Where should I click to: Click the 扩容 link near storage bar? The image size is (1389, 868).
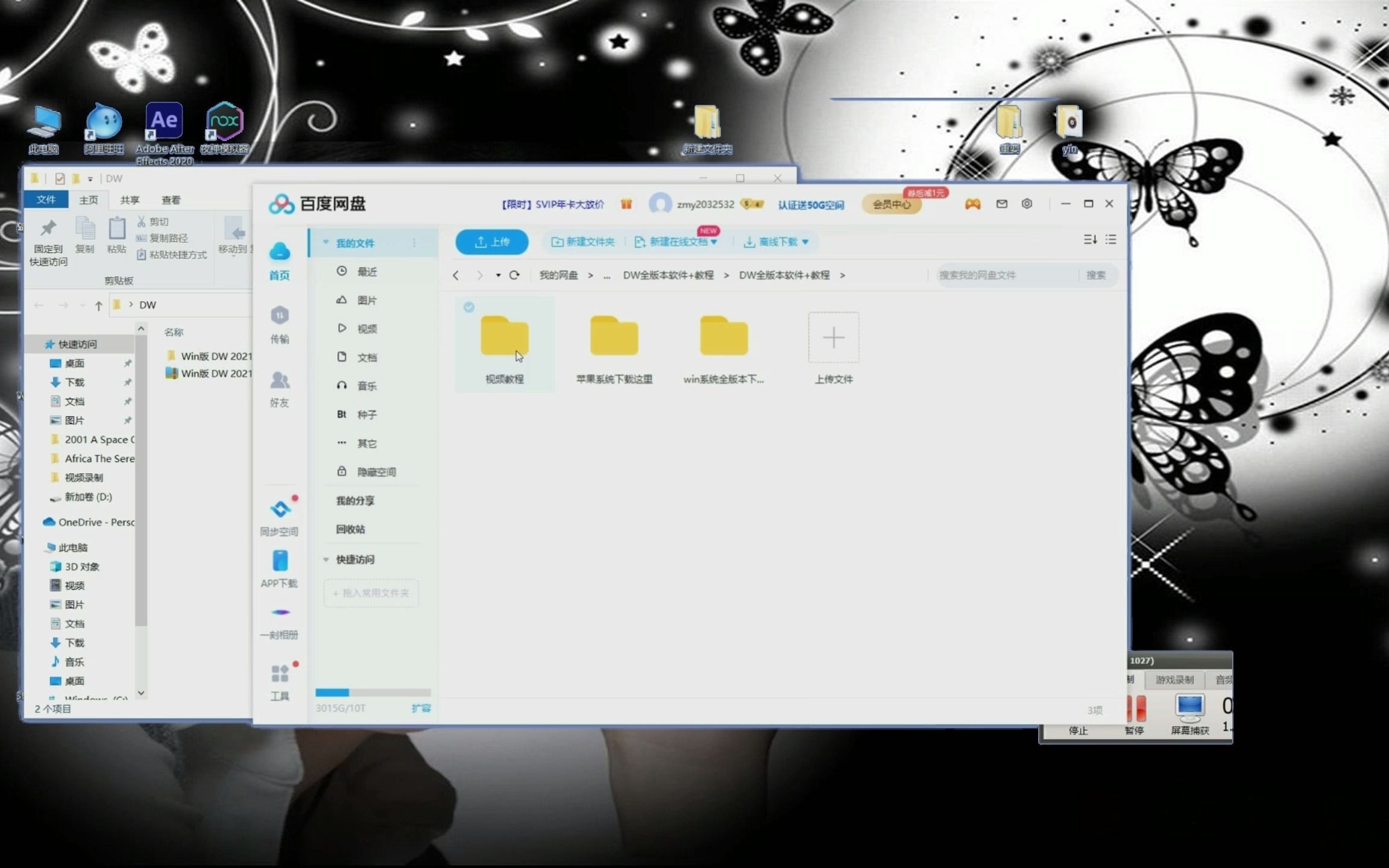click(421, 708)
